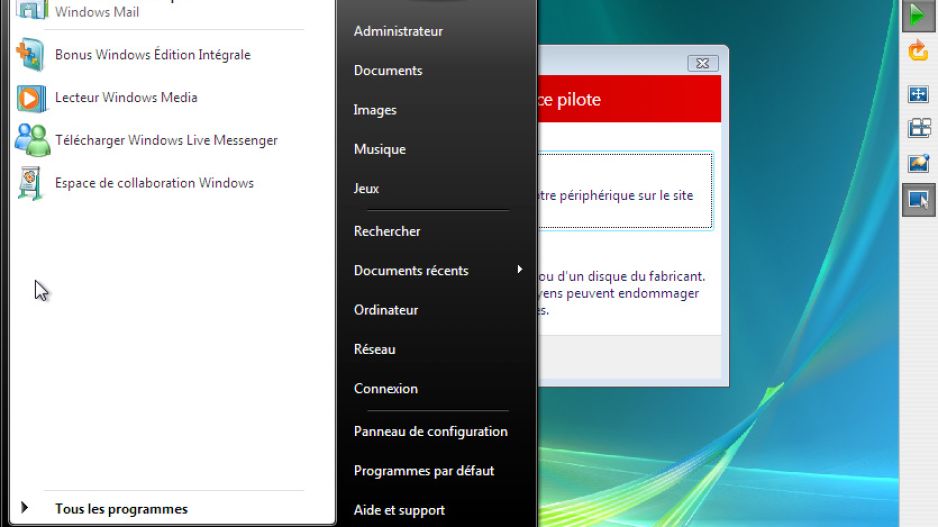Select dotted option box in pilote dialog
This screenshot has width=938, height=527.
pos(625,191)
